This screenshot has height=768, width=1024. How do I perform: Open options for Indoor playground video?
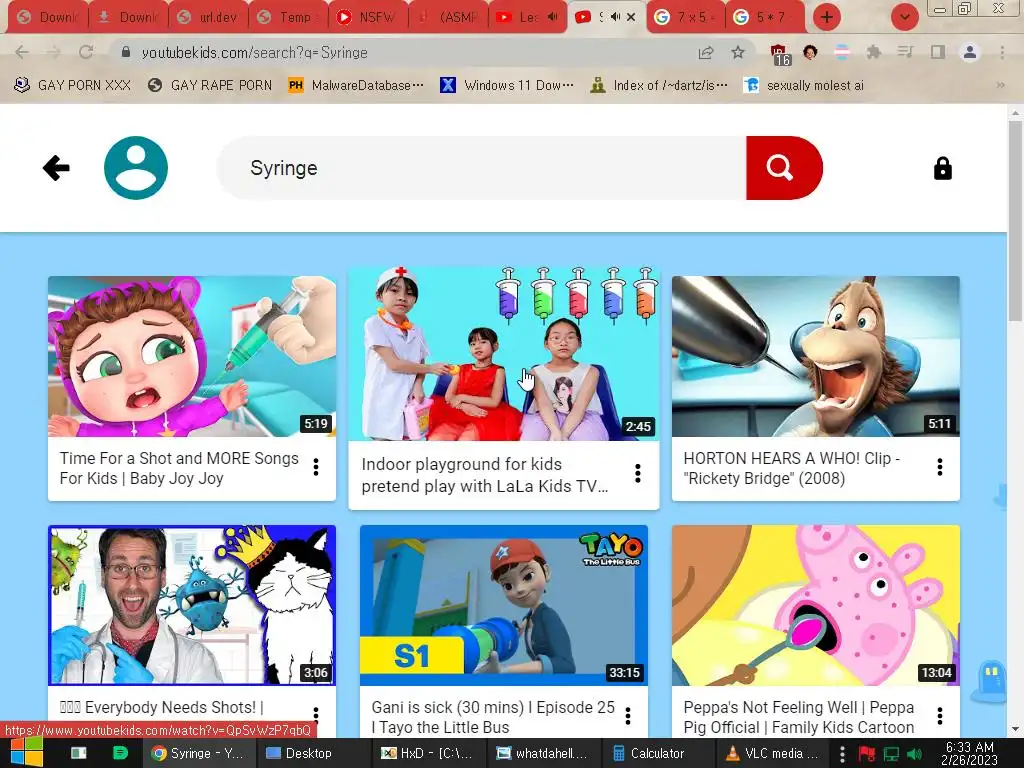[637, 473]
